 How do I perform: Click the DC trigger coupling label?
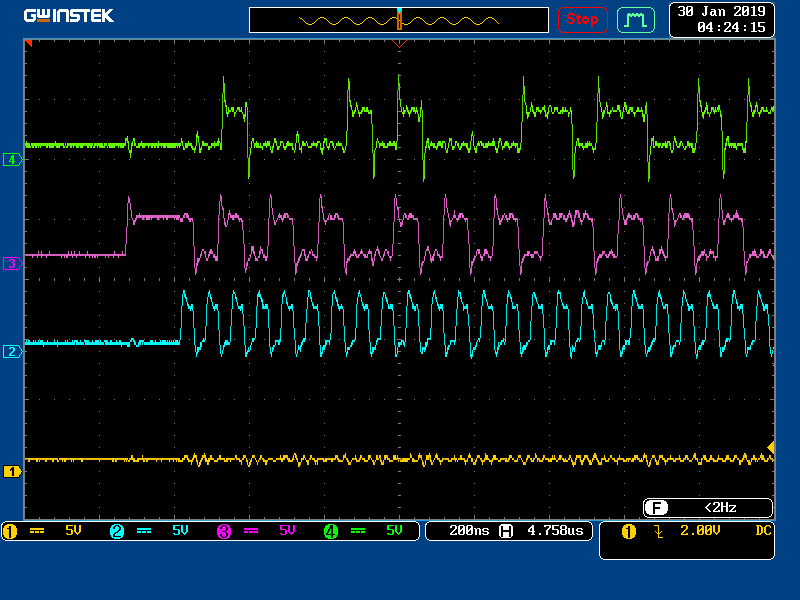click(x=763, y=531)
